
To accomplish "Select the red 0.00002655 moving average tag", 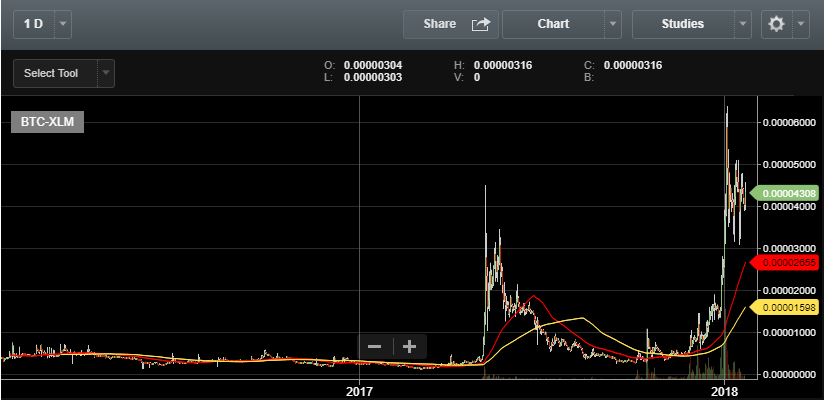I will coord(784,262).
